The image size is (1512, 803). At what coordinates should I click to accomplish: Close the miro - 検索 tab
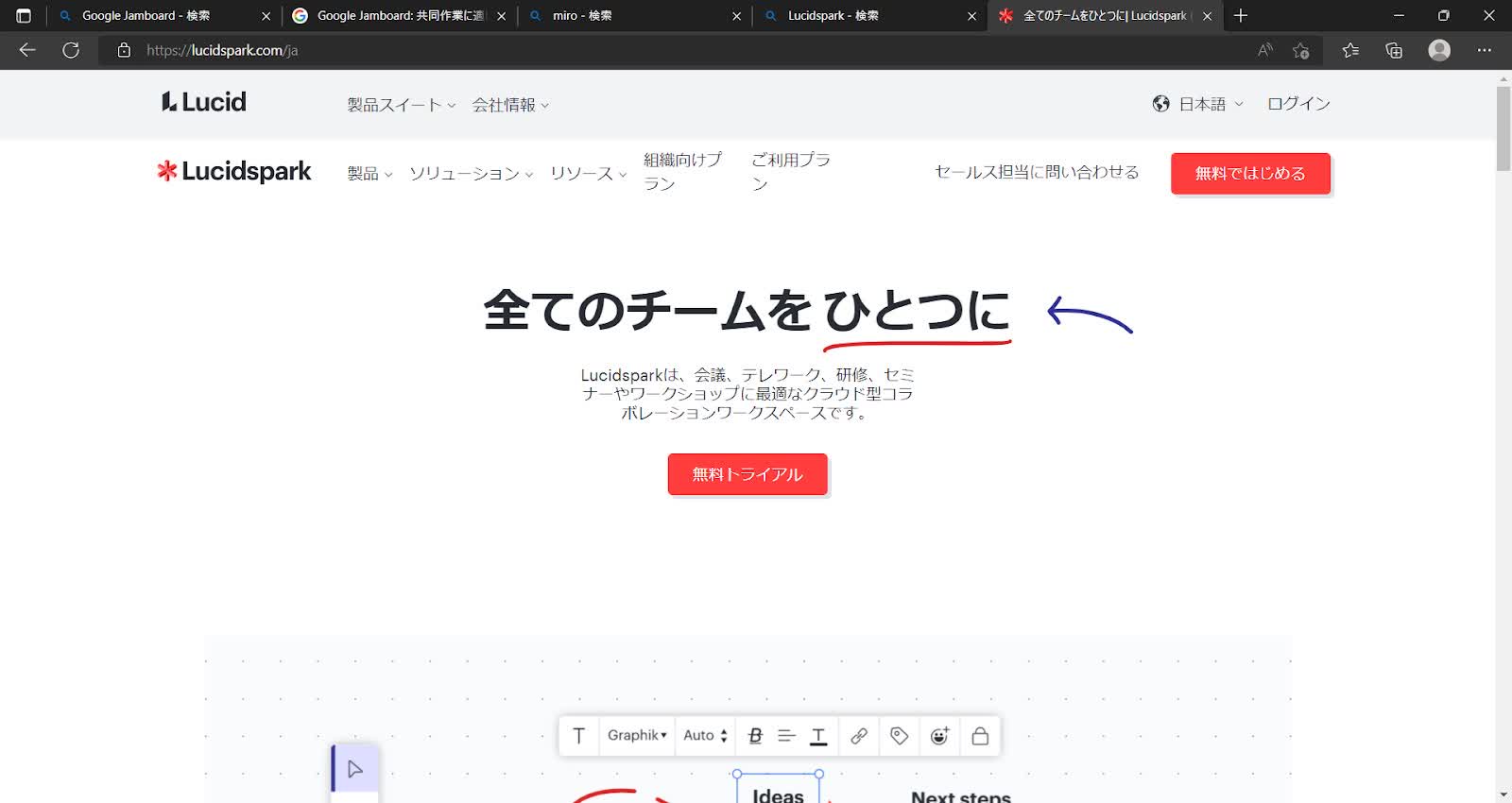[x=736, y=16]
